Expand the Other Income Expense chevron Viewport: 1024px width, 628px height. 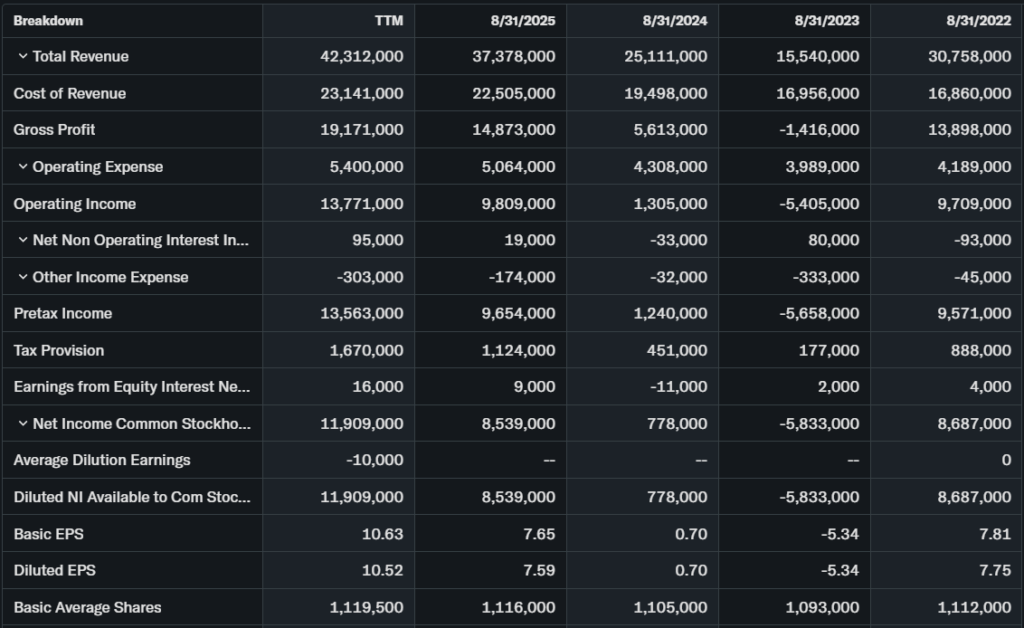(22, 277)
